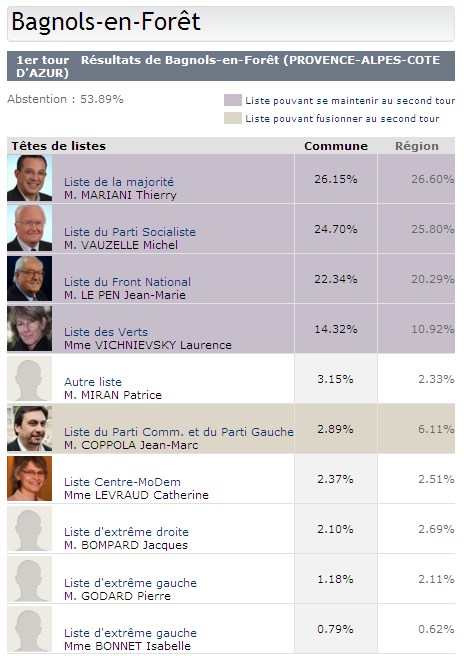Image resolution: width=464 pixels, height=656 pixels.
Task: Click Michel Vauzelle's portrait photo
Action: pyautogui.click(x=30, y=228)
